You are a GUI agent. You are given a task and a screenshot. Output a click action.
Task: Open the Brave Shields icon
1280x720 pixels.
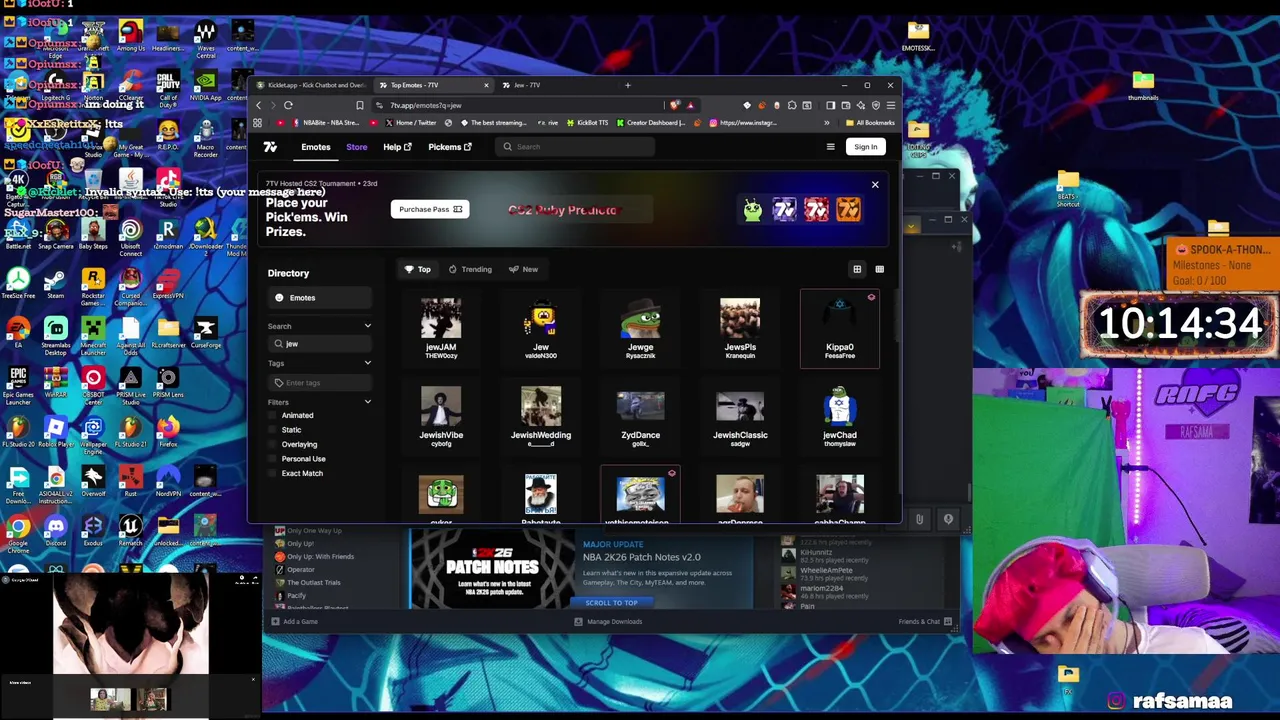675,105
